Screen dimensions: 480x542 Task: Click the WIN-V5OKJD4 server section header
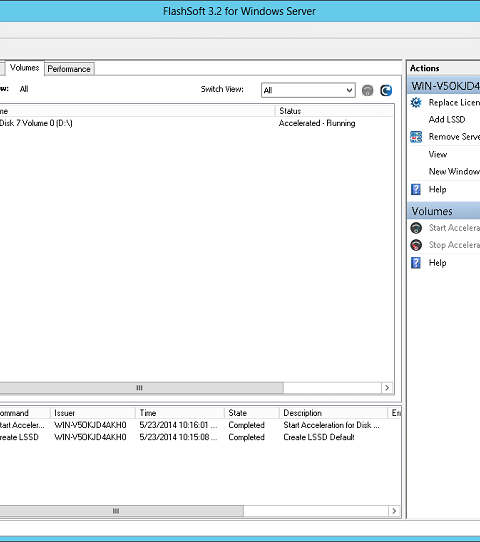click(444, 86)
